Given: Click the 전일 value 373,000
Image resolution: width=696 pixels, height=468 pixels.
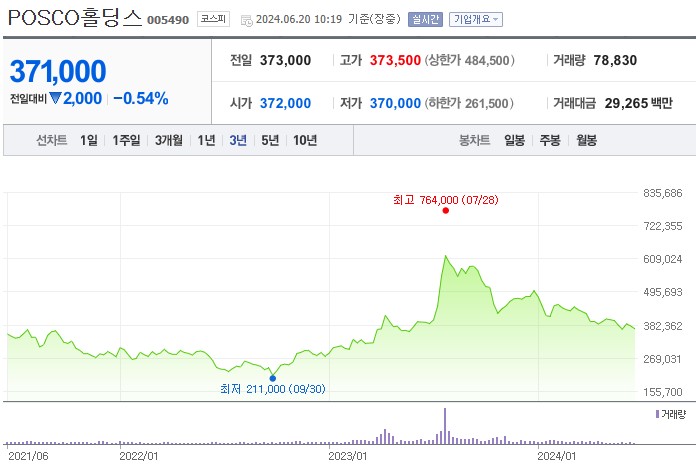Looking at the screenshot, I should (285, 60).
